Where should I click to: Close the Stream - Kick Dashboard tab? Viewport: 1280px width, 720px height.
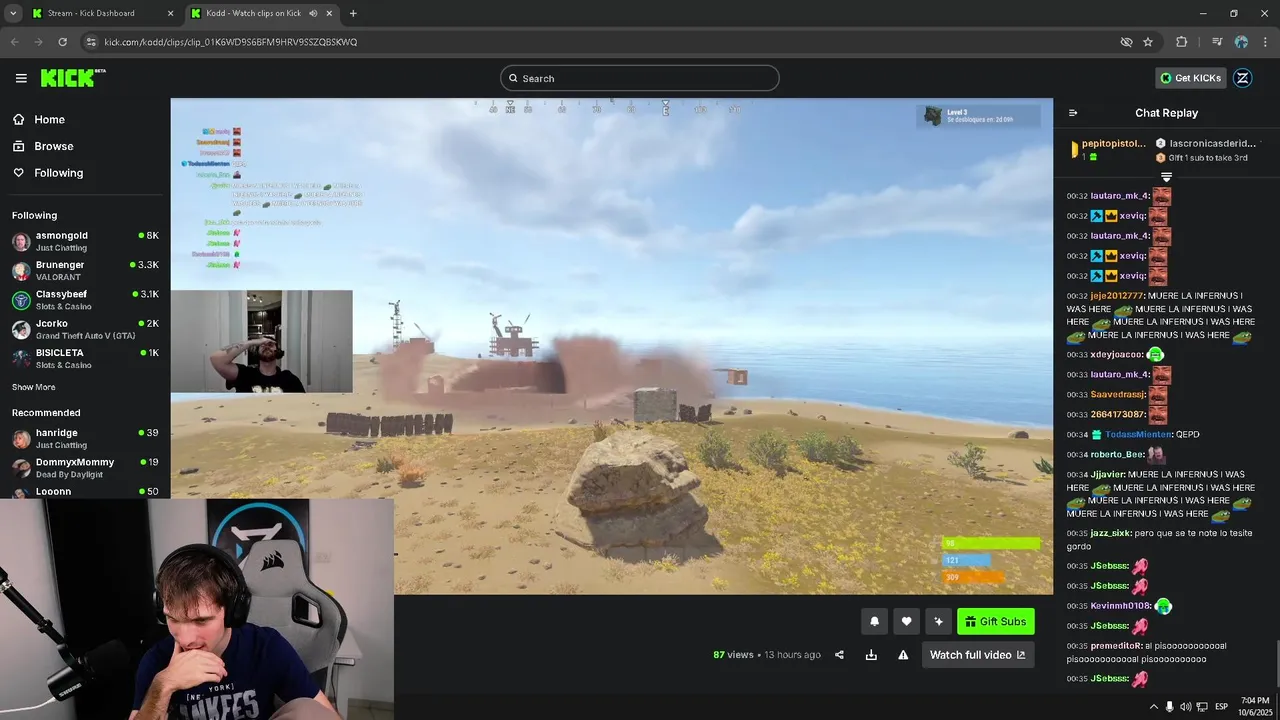point(169,13)
